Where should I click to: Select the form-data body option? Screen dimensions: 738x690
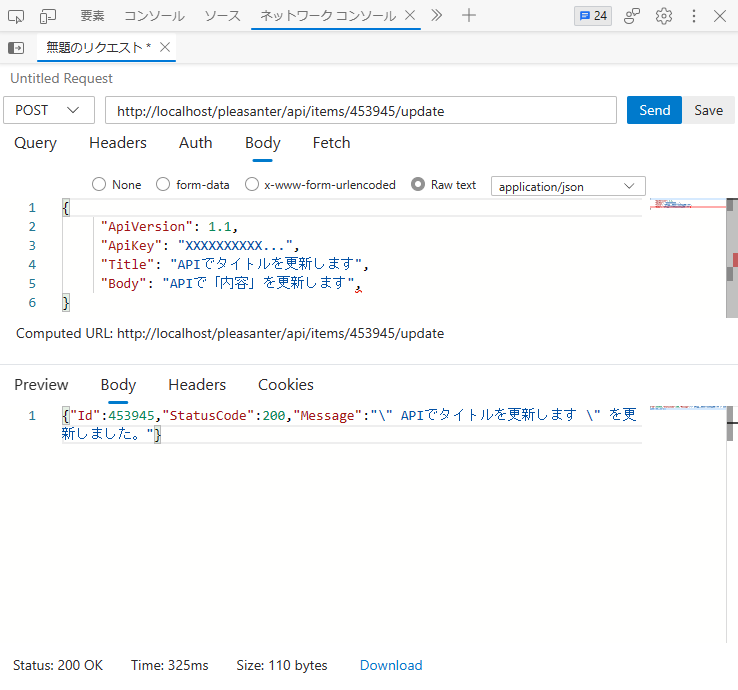click(x=163, y=185)
